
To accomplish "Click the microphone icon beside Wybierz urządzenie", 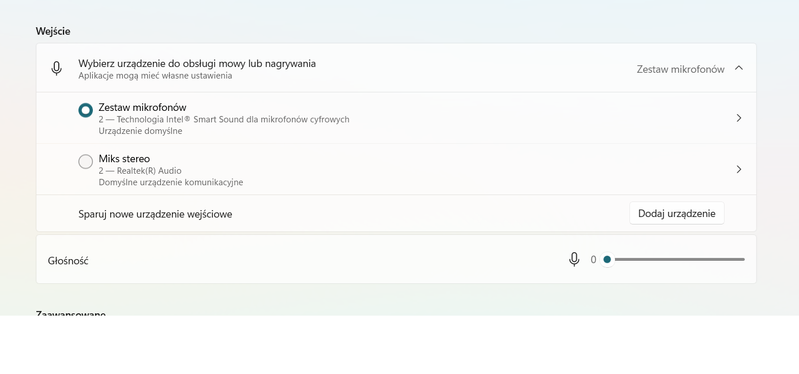I will click(x=57, y=69).
